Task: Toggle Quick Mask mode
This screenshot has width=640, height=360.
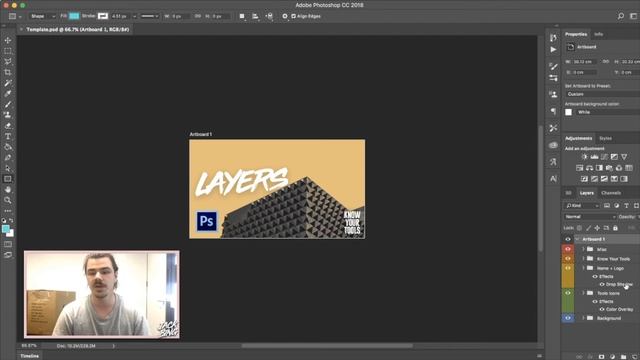Action: pyautogui.click(x=8, y=244)
